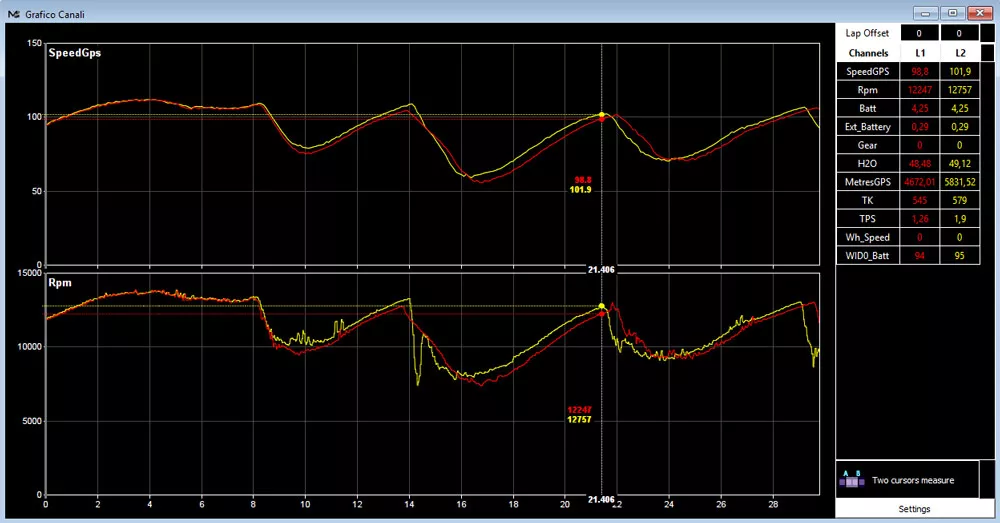Screen dimensions: 1000x523
Task: Select the WID0_Batt channel row
Action: pyautogui.click(x=908, y=256)
